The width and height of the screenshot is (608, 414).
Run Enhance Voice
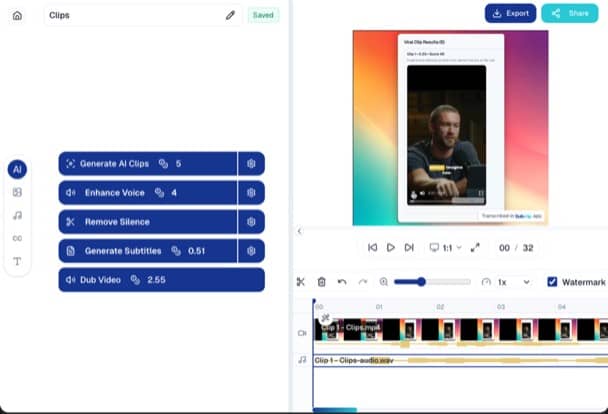tap(148, 193)
